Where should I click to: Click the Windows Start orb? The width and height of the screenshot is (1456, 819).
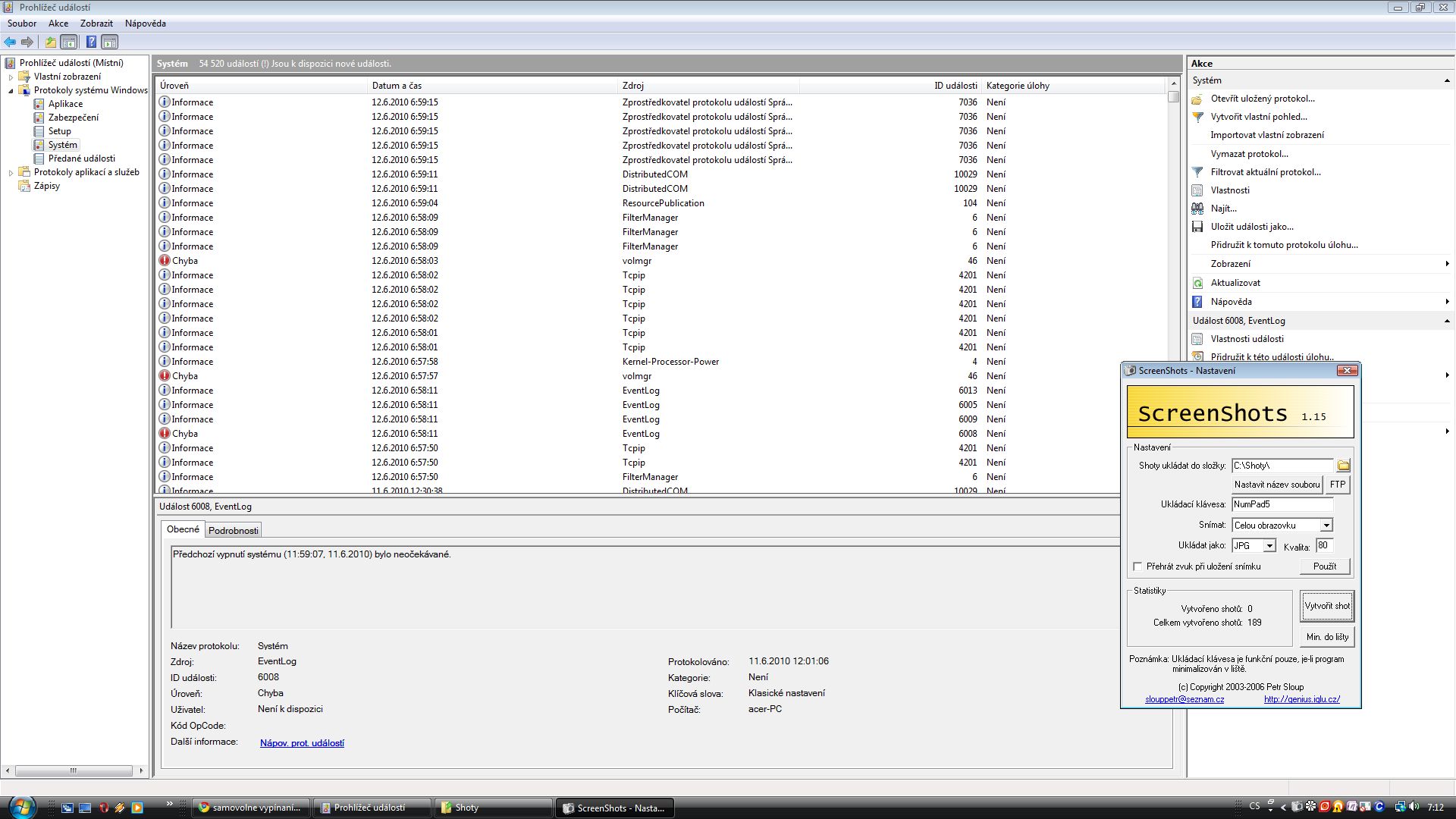pyautogui.click(x=21, y=807)
